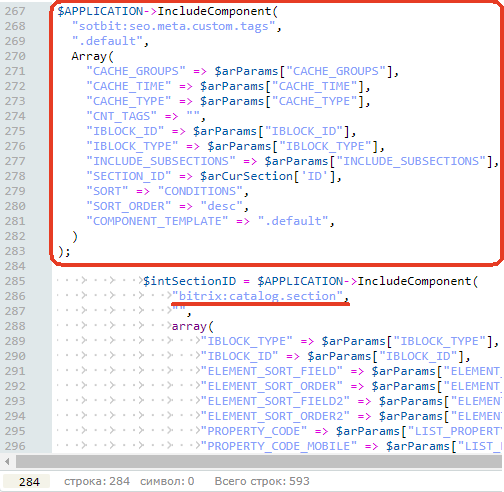This screenshot has width=504, height=492.
Task: Click the "строка: 284" status text
Action: (x=97, y=481)
